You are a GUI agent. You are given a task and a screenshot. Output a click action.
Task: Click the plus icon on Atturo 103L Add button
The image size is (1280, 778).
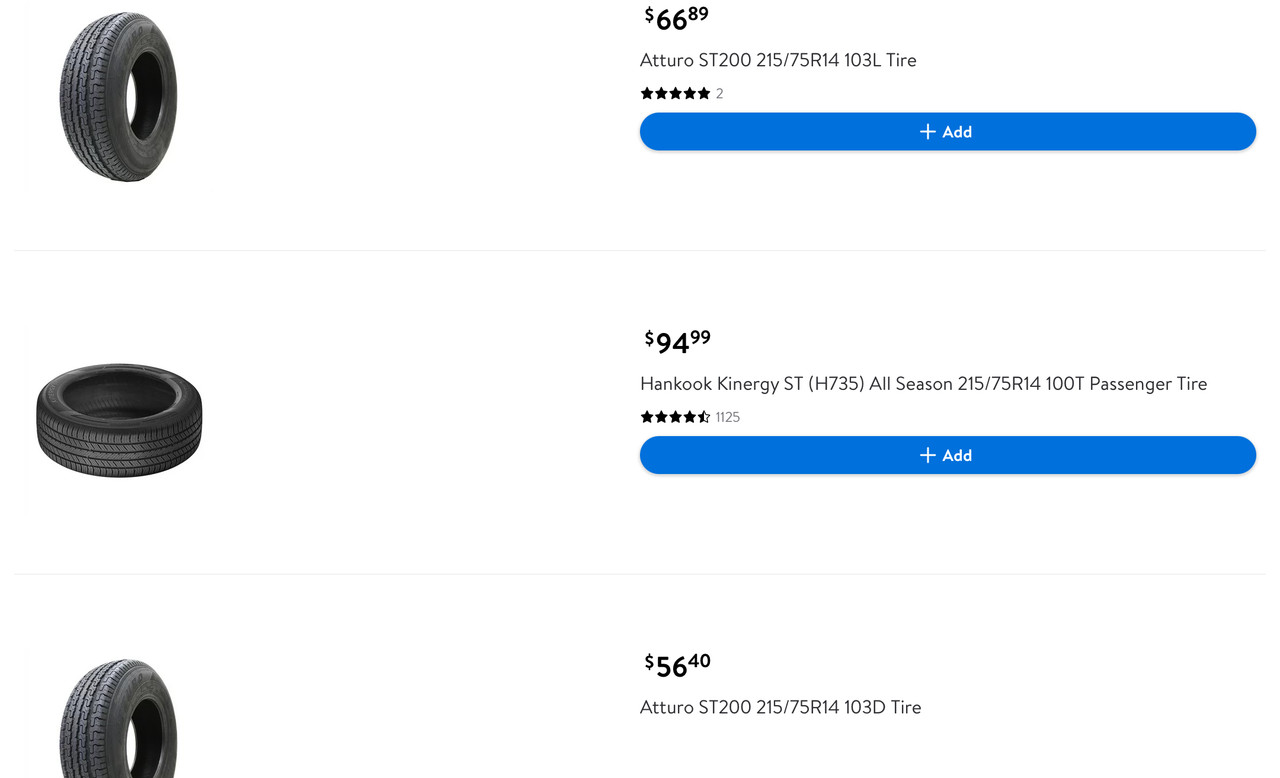click(927, 132)
